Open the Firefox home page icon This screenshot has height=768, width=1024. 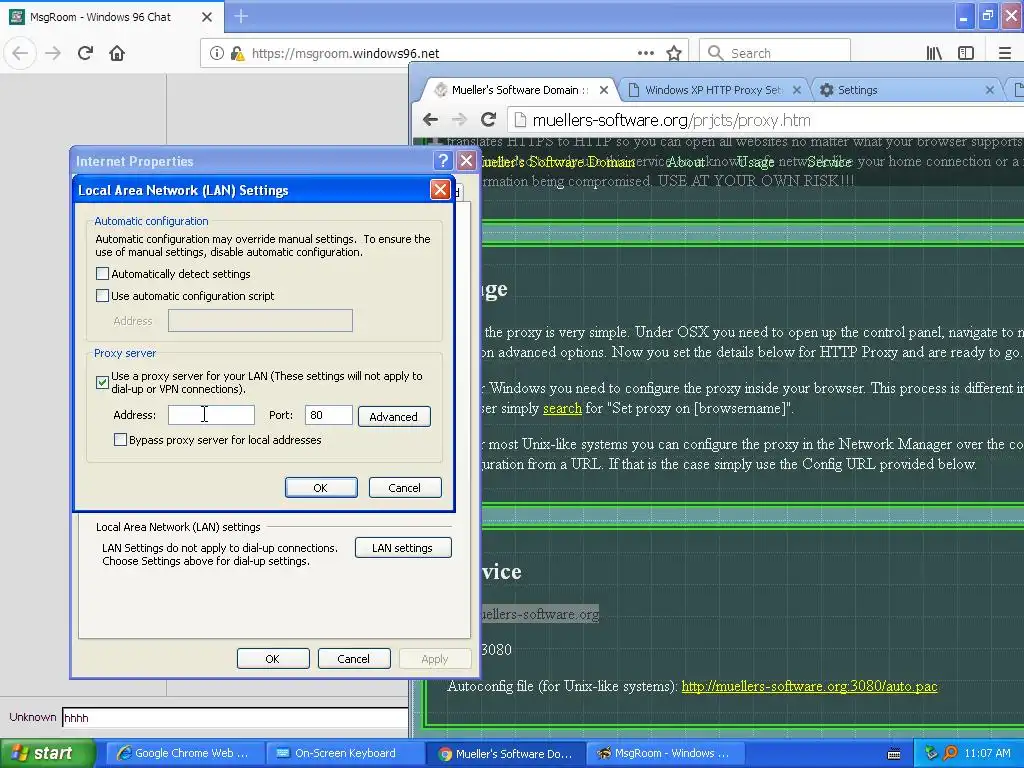[117, 53]
